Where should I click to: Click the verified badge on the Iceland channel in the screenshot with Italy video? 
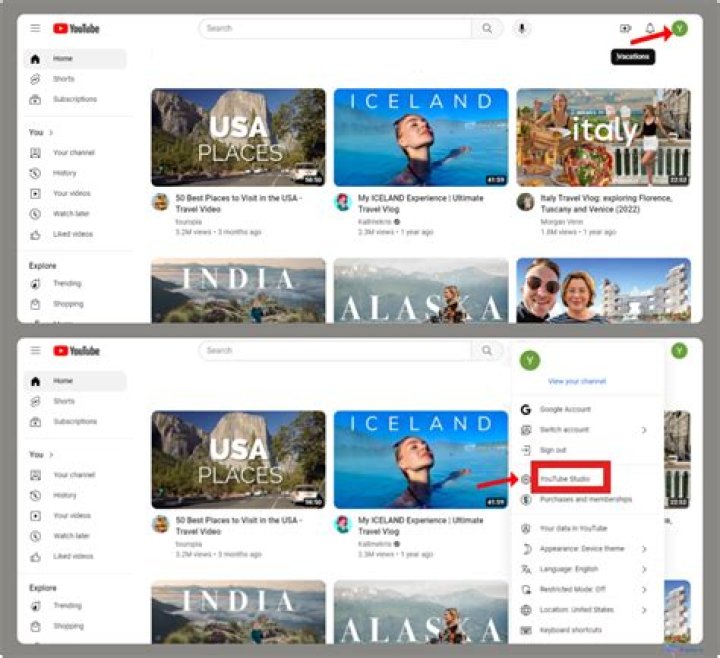click(x=397, y=222)
